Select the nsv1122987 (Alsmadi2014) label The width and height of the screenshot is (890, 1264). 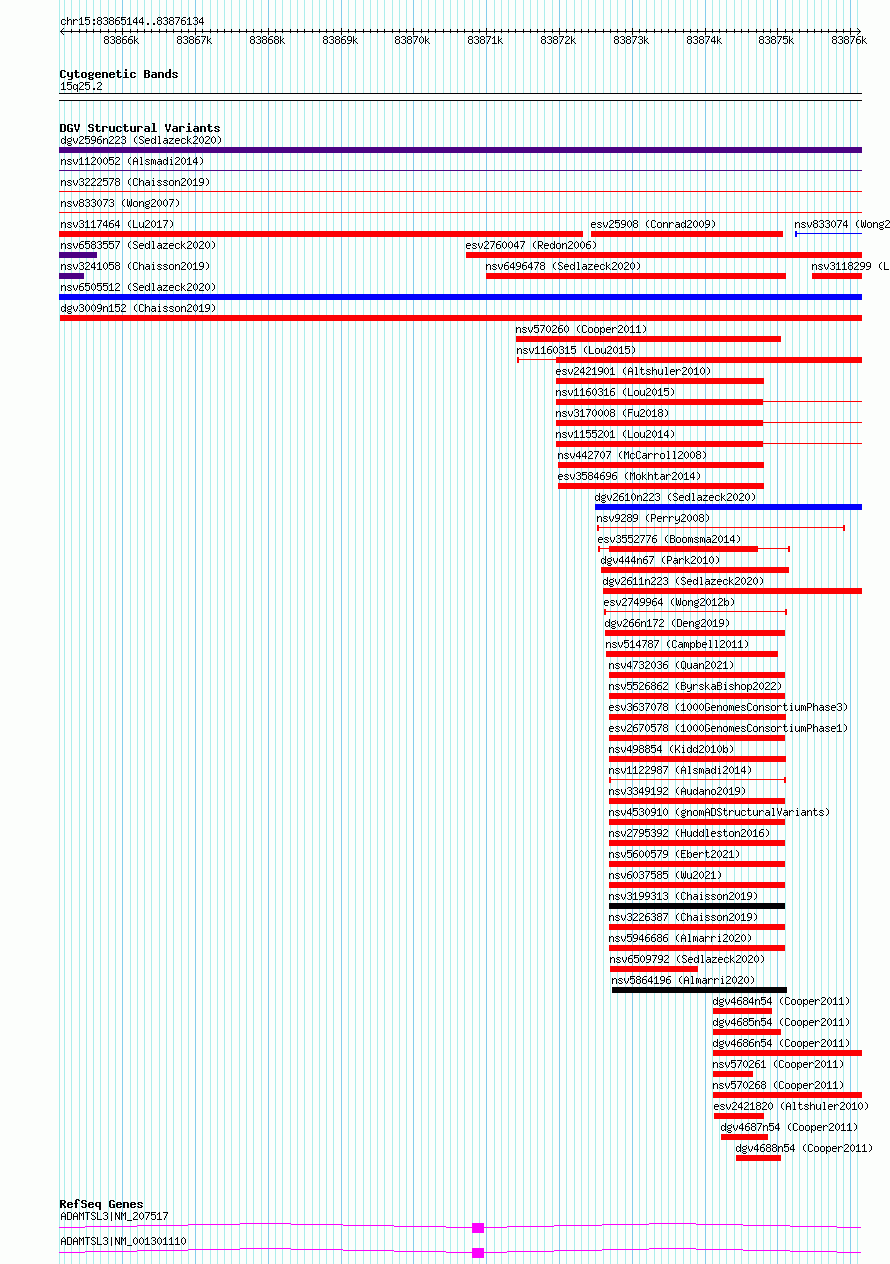tap(680, 771)
